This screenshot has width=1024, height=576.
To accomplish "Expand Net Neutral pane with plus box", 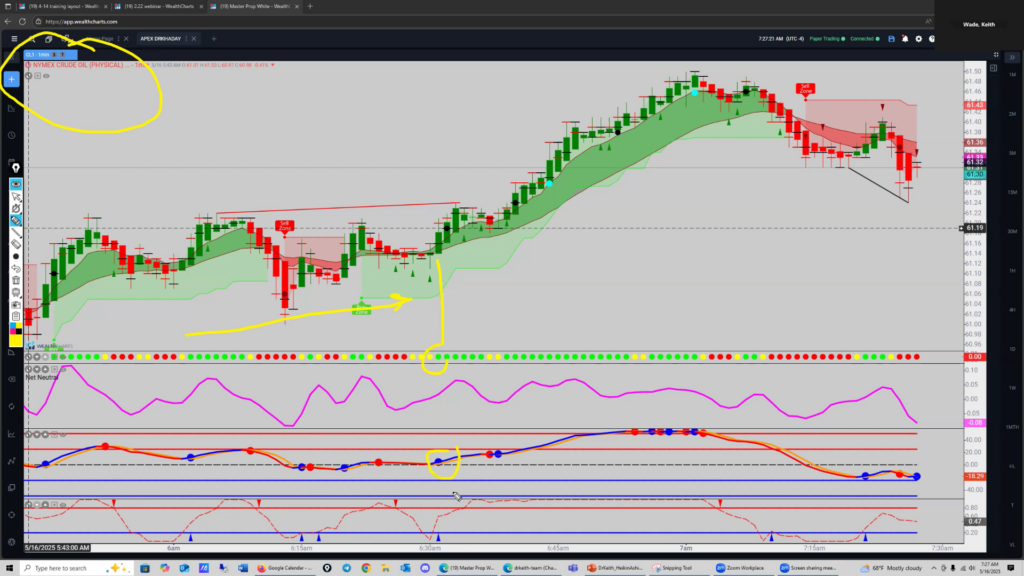I will pyautogui.click(x=54, y=369).
